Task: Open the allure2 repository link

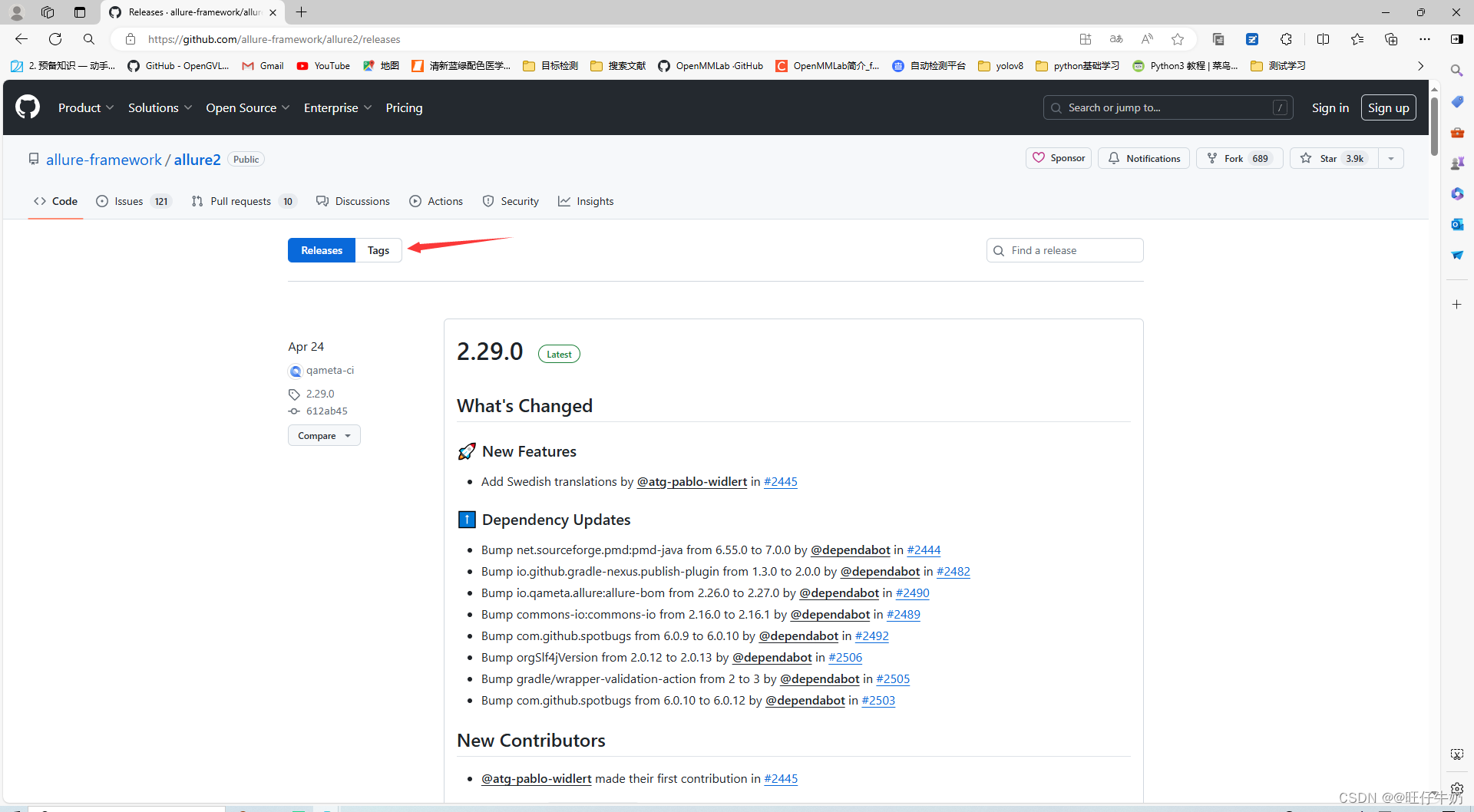Action: (x=197, y=160)
